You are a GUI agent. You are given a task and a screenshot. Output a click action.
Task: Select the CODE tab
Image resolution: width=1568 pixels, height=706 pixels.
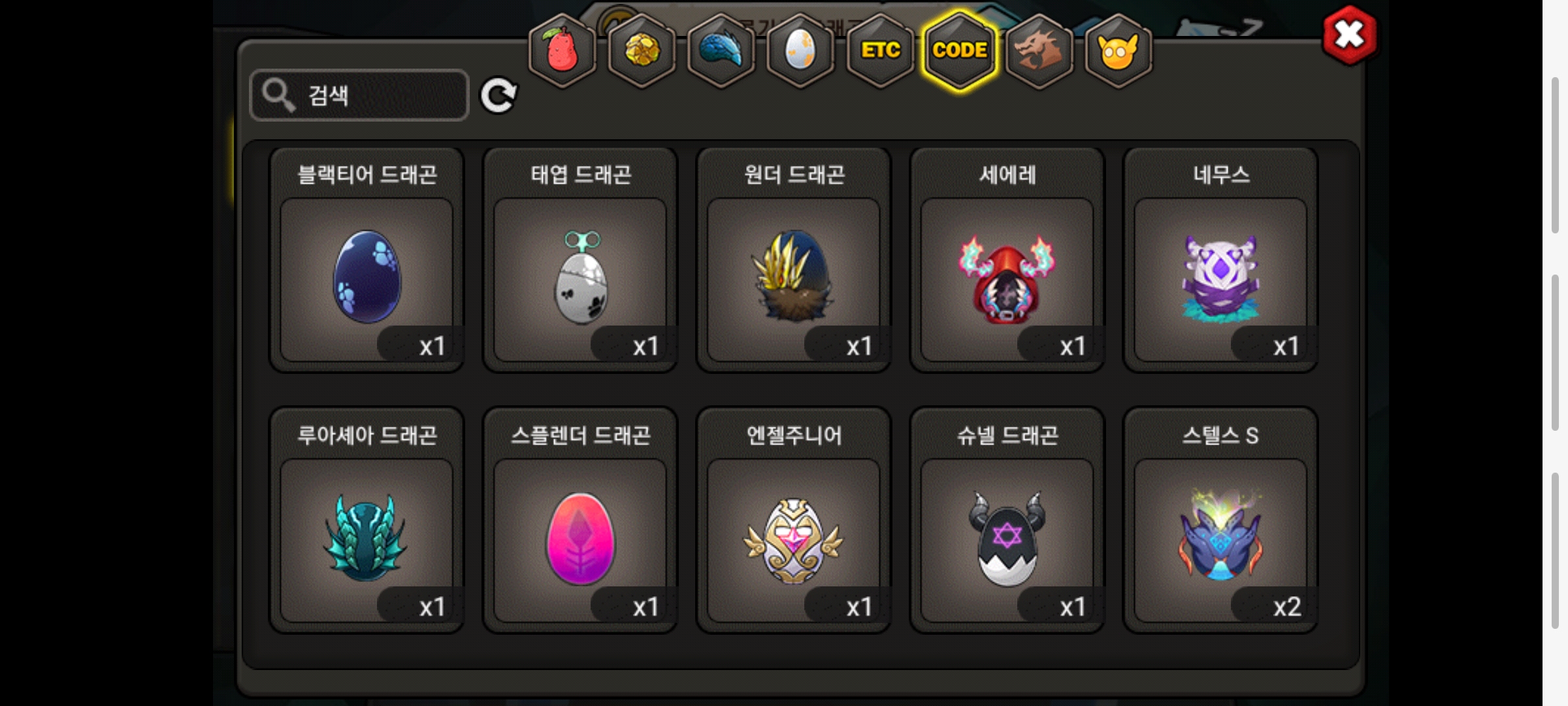960,51
